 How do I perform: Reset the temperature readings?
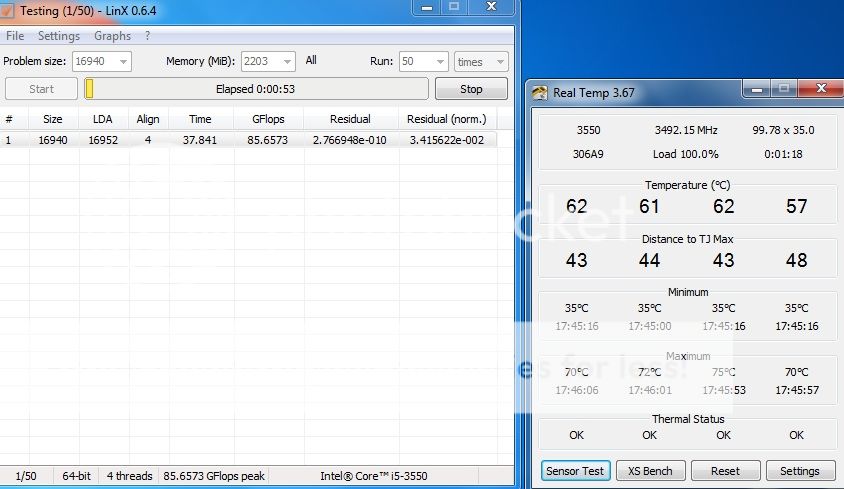point(725,471)
